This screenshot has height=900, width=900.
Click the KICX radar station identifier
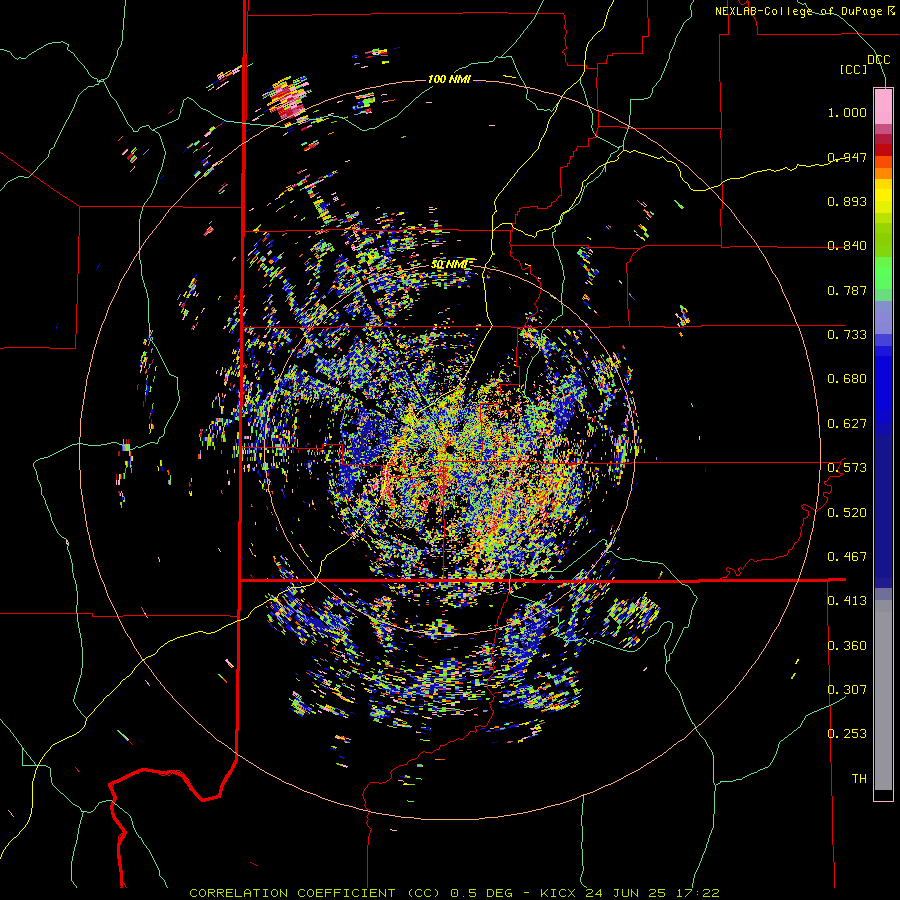[558, 893]
